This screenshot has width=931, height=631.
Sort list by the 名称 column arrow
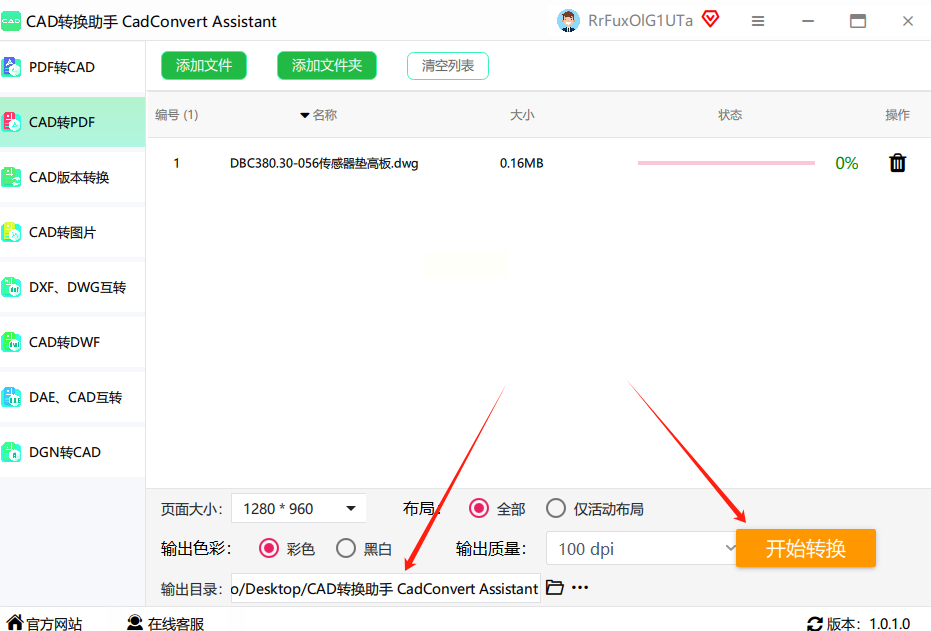pos(305,115)
